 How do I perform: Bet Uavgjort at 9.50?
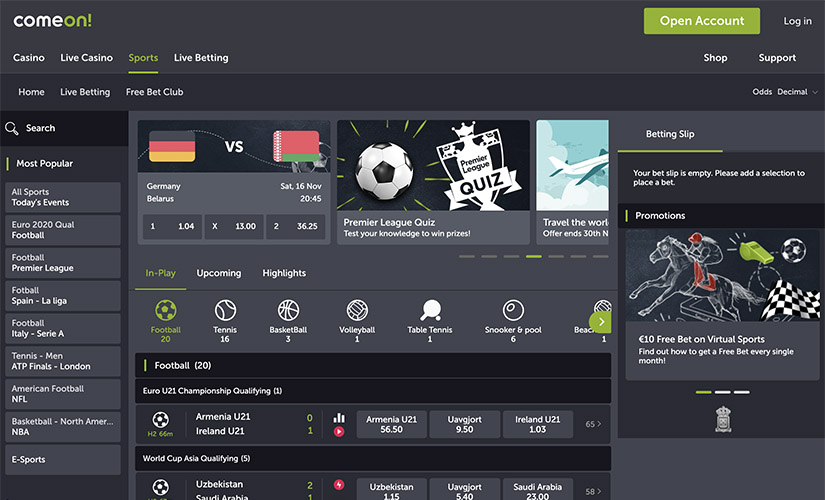[465, 424]
